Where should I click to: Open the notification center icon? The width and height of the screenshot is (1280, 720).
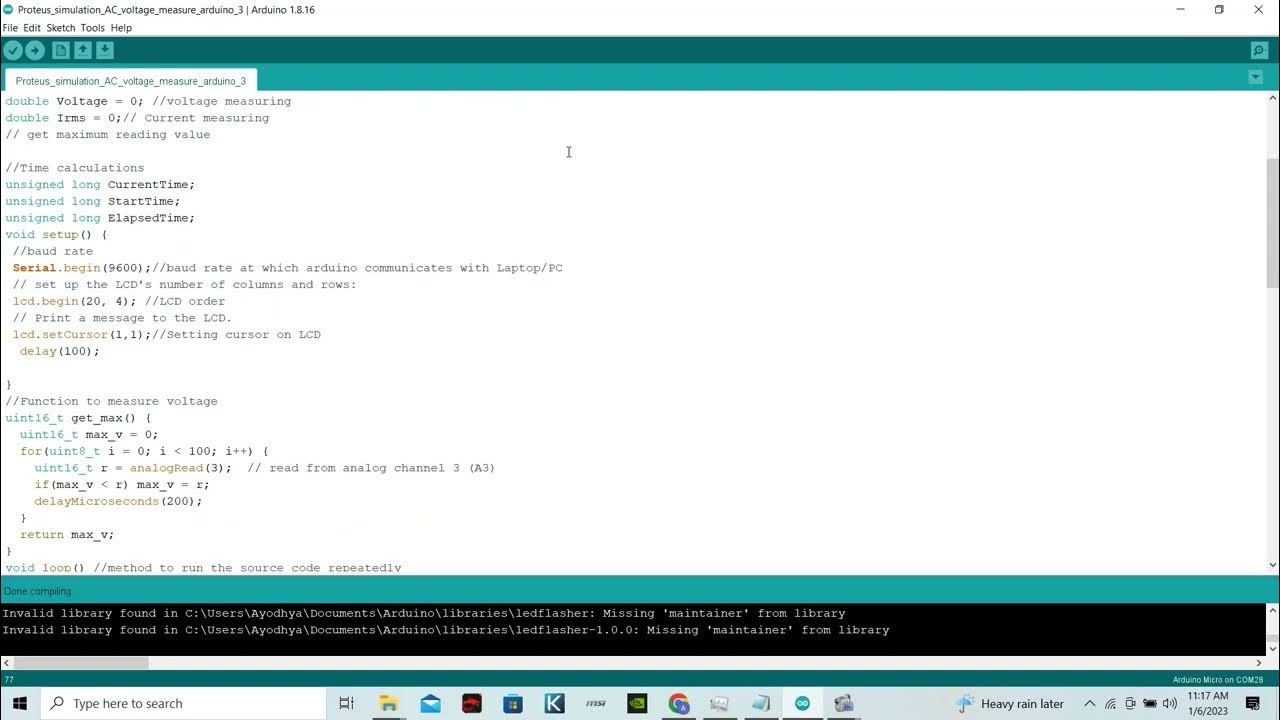1253,704
